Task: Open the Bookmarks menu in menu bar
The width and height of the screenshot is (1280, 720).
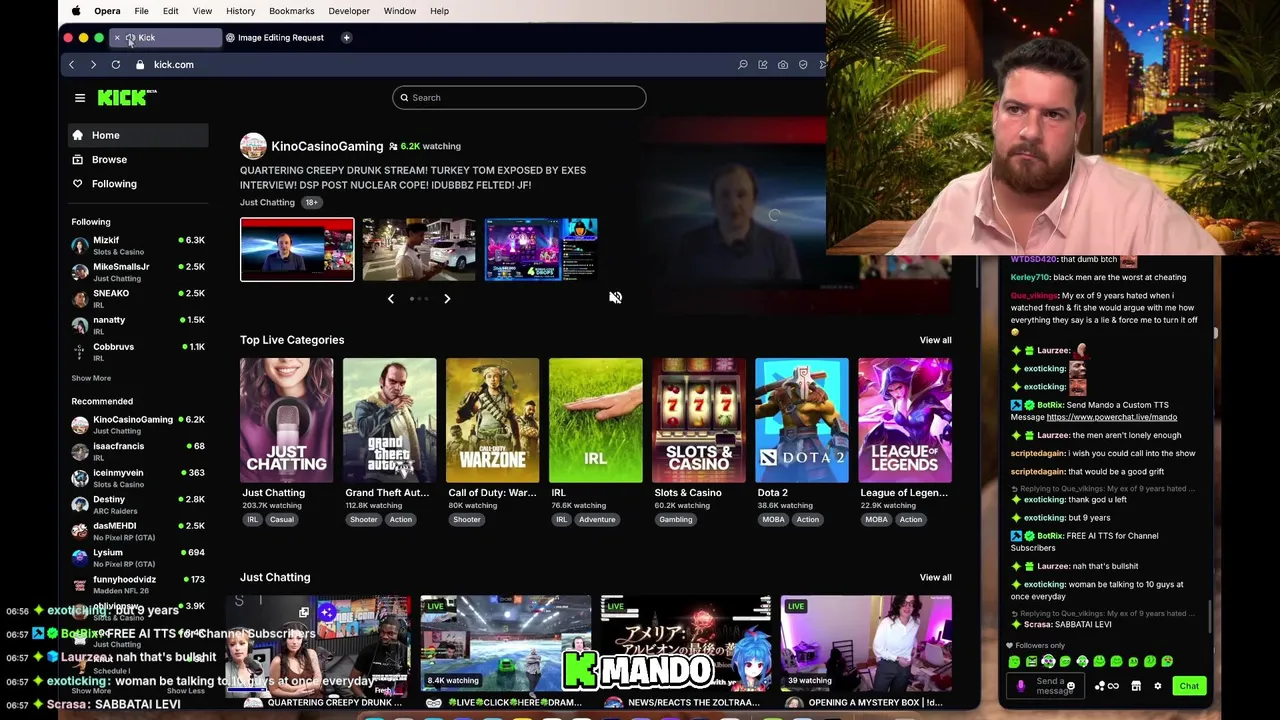Action: tap(292, 11)
